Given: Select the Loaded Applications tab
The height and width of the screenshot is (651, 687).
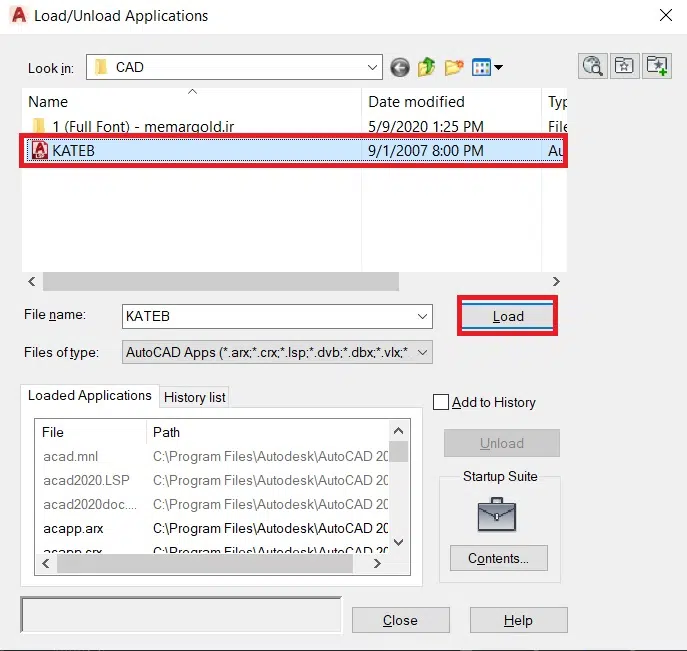Looking at the screenshot, I should 90,396.
